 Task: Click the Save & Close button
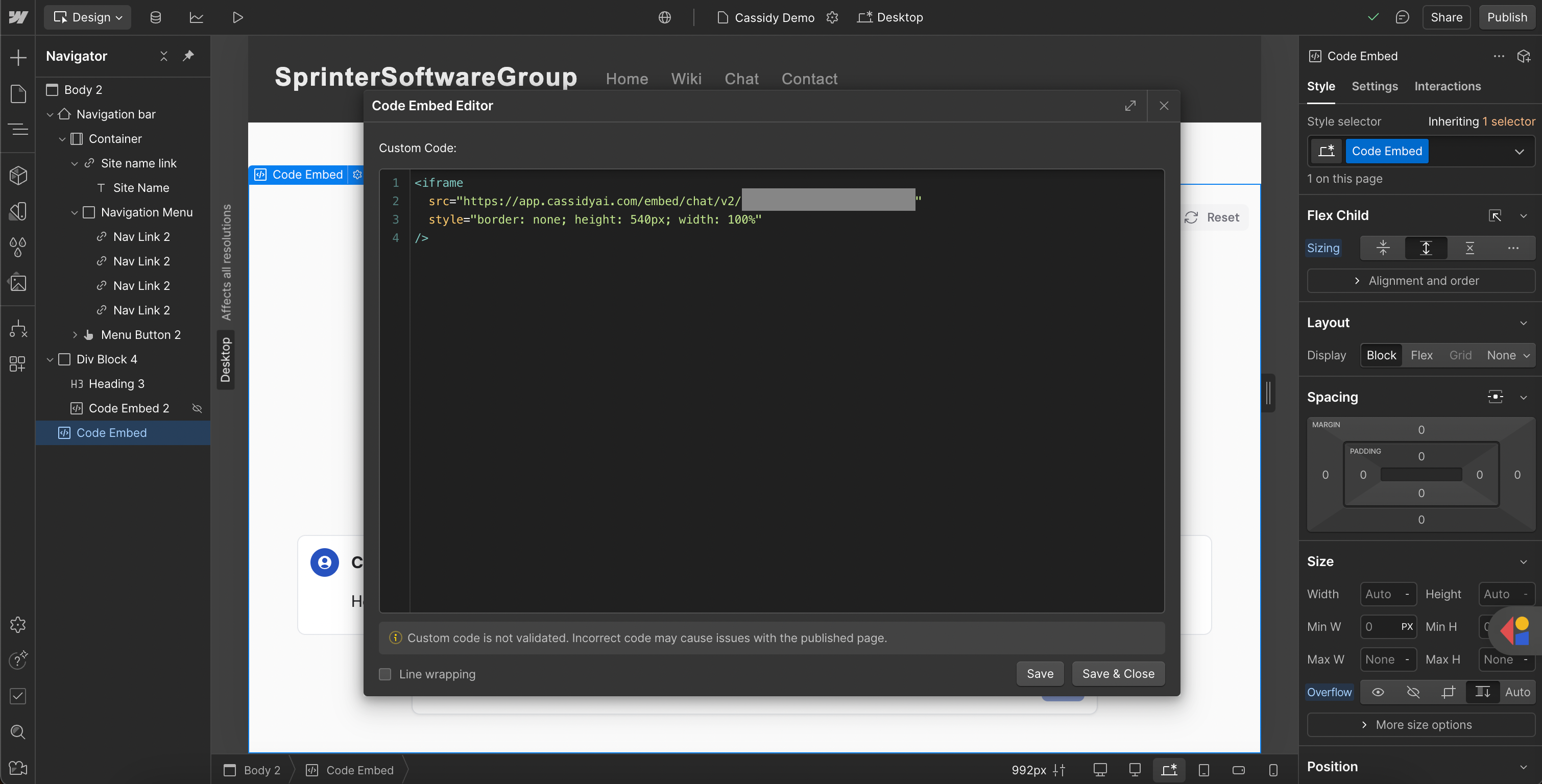(x=1118, y=673)
